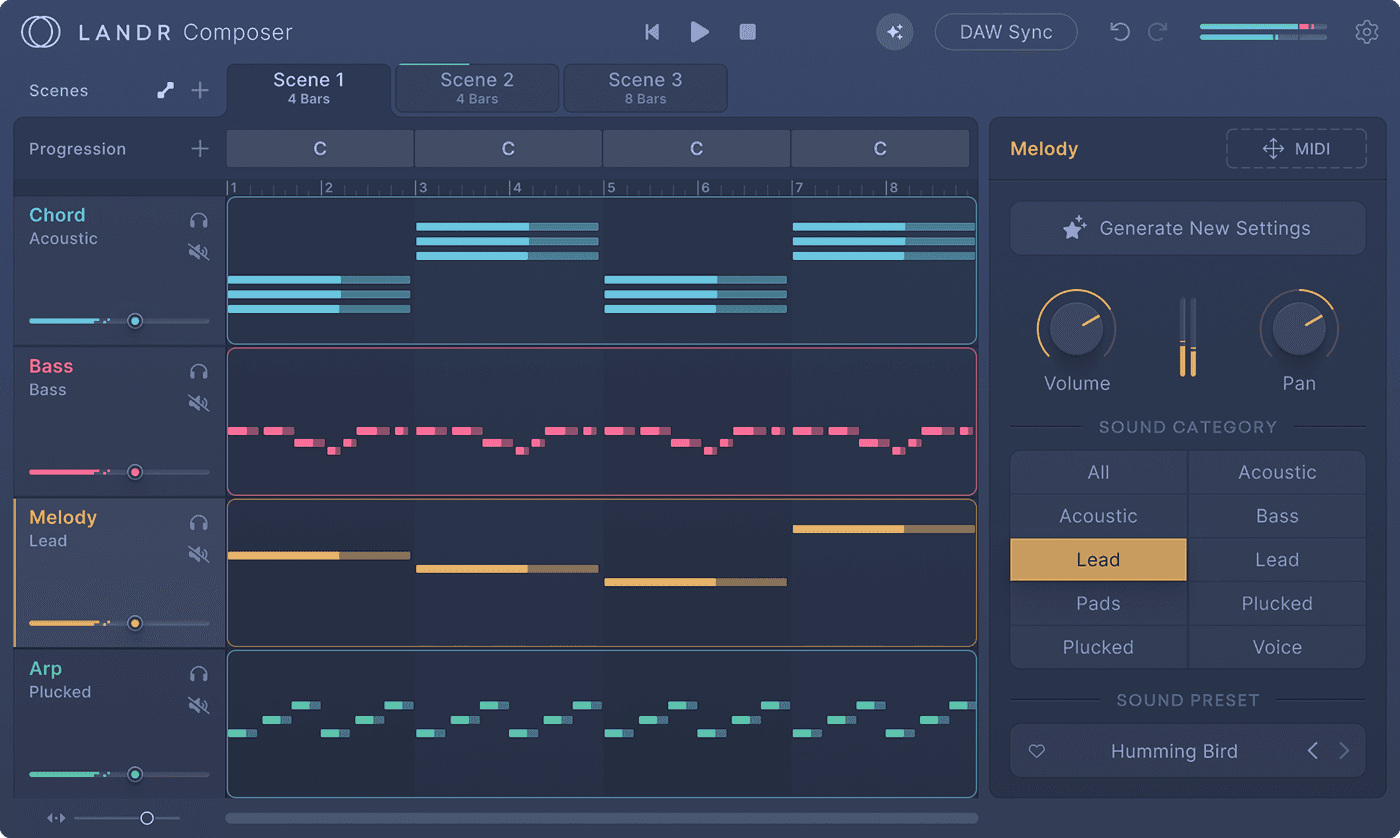Enable DAW Sync

[1006, 32]
